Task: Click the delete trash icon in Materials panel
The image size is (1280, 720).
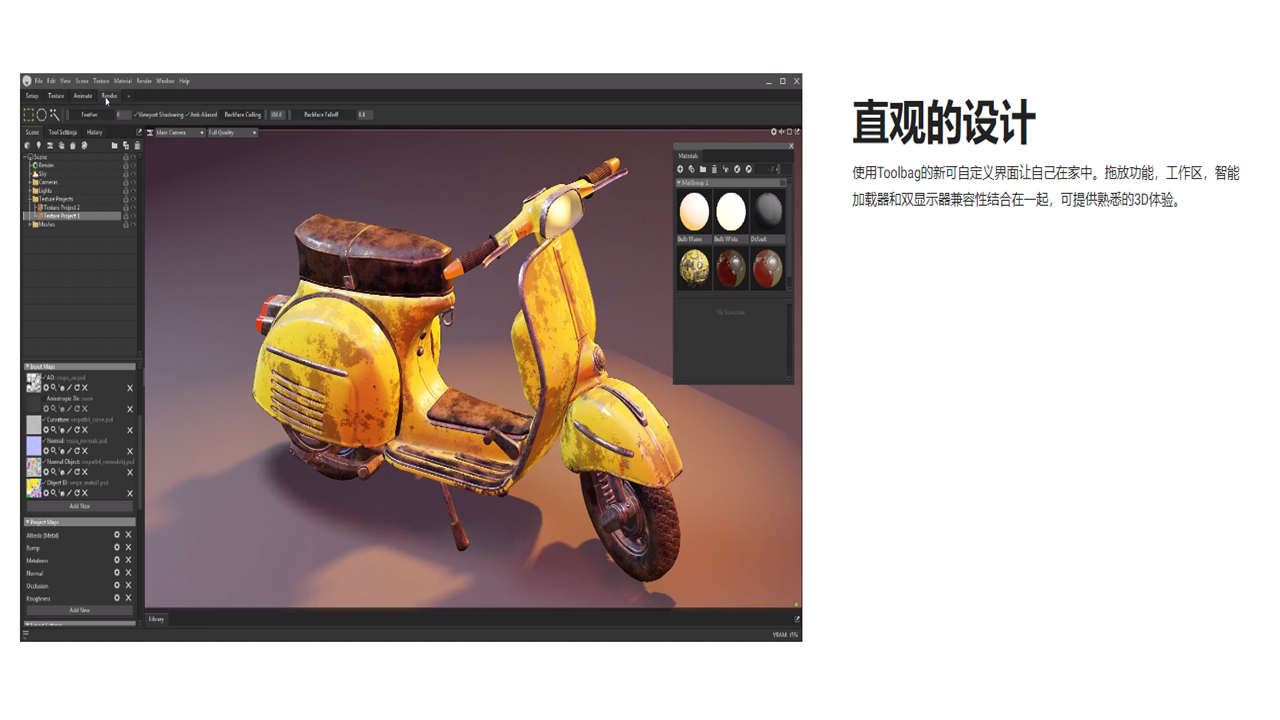Action: pos(715,169)
